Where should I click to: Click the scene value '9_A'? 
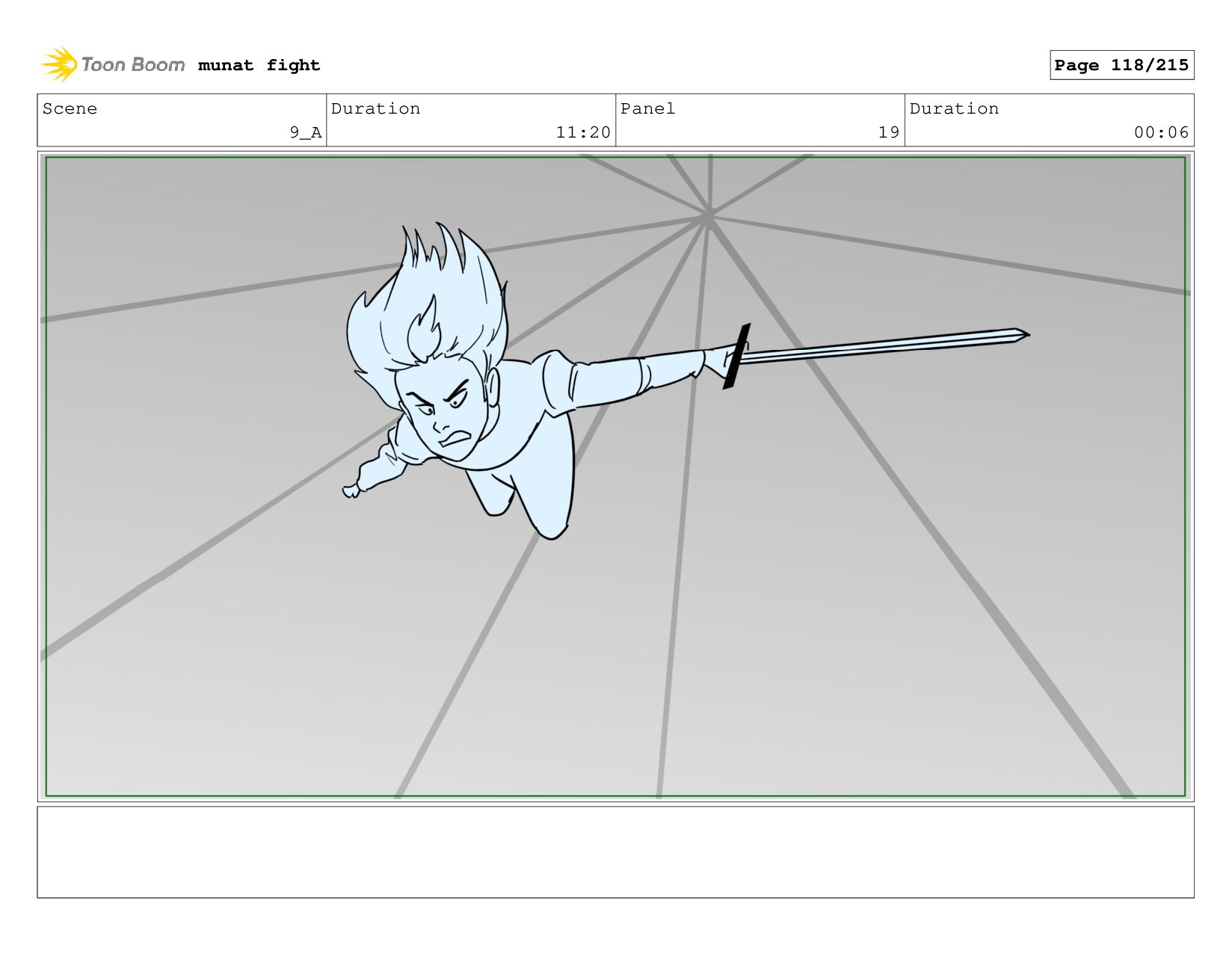pos(306,132)
